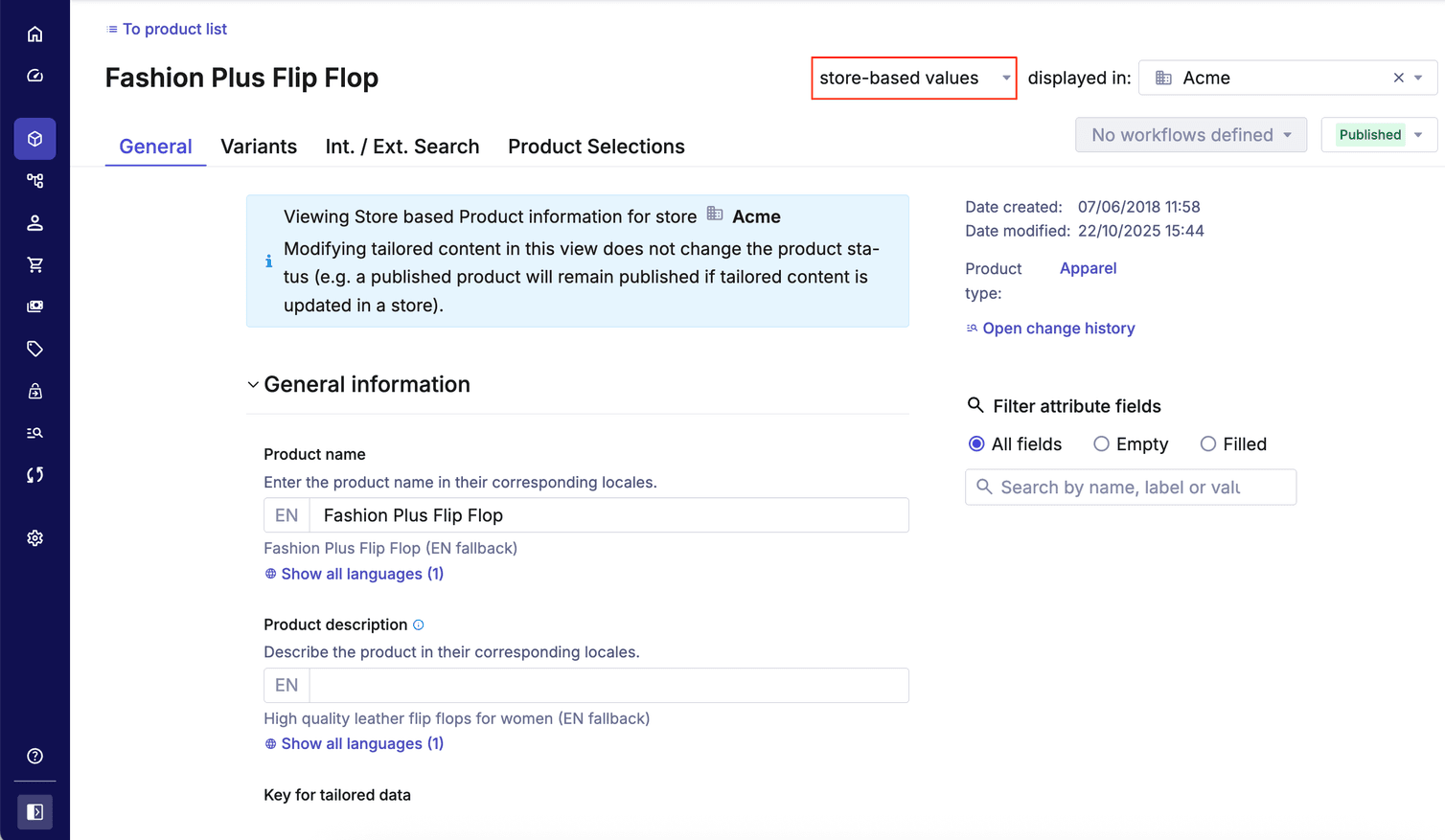This screenshot has width=1445, height=840.
Task: Click the Open change history link
Action: click(1058, 328)
